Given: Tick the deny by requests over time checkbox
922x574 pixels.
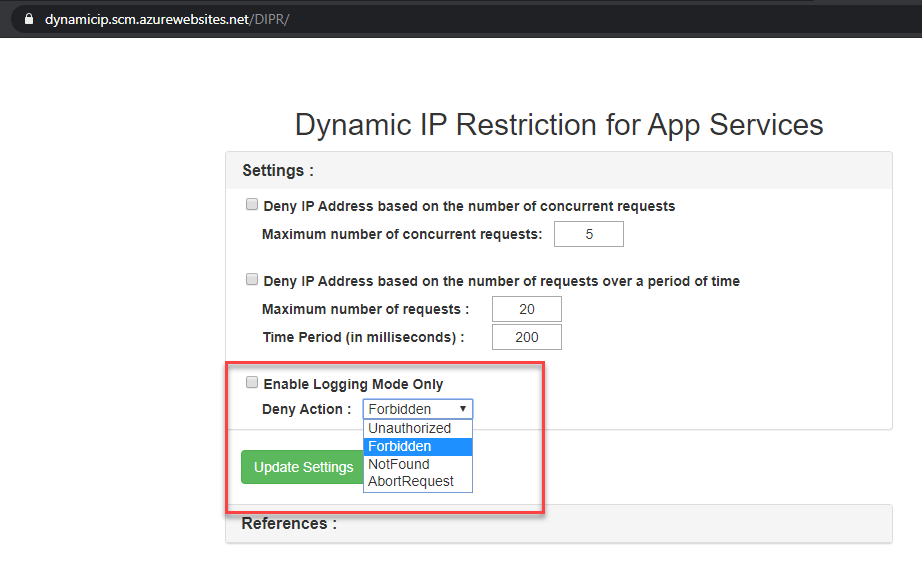Looking at the screenshot, I should point(252,280).
